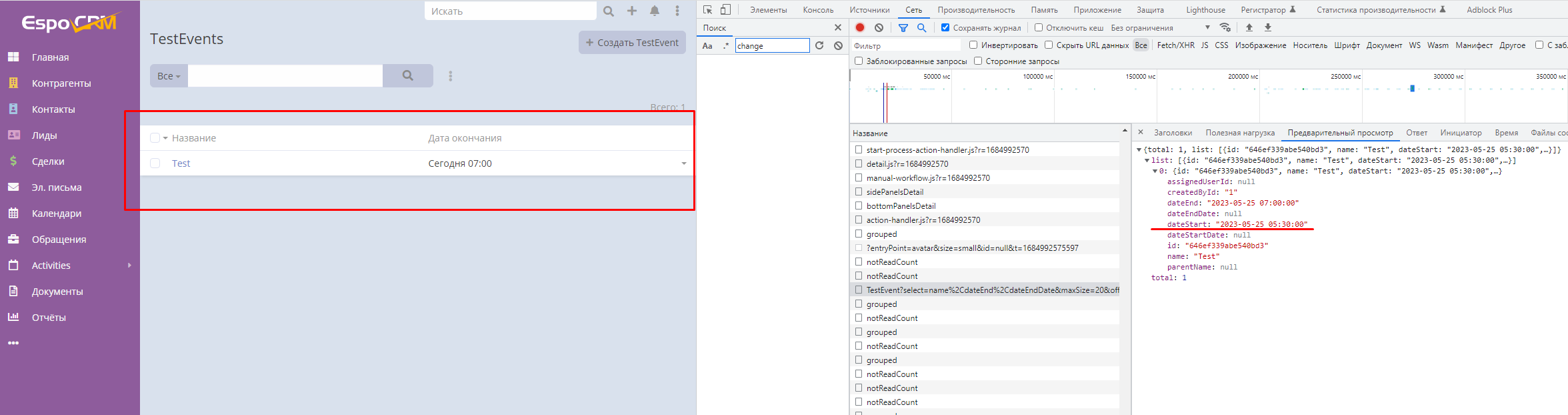The height and width of the screenshot is (415, 1568).
Task: Open the Заголовки tab in request details
Action: 1173,133
